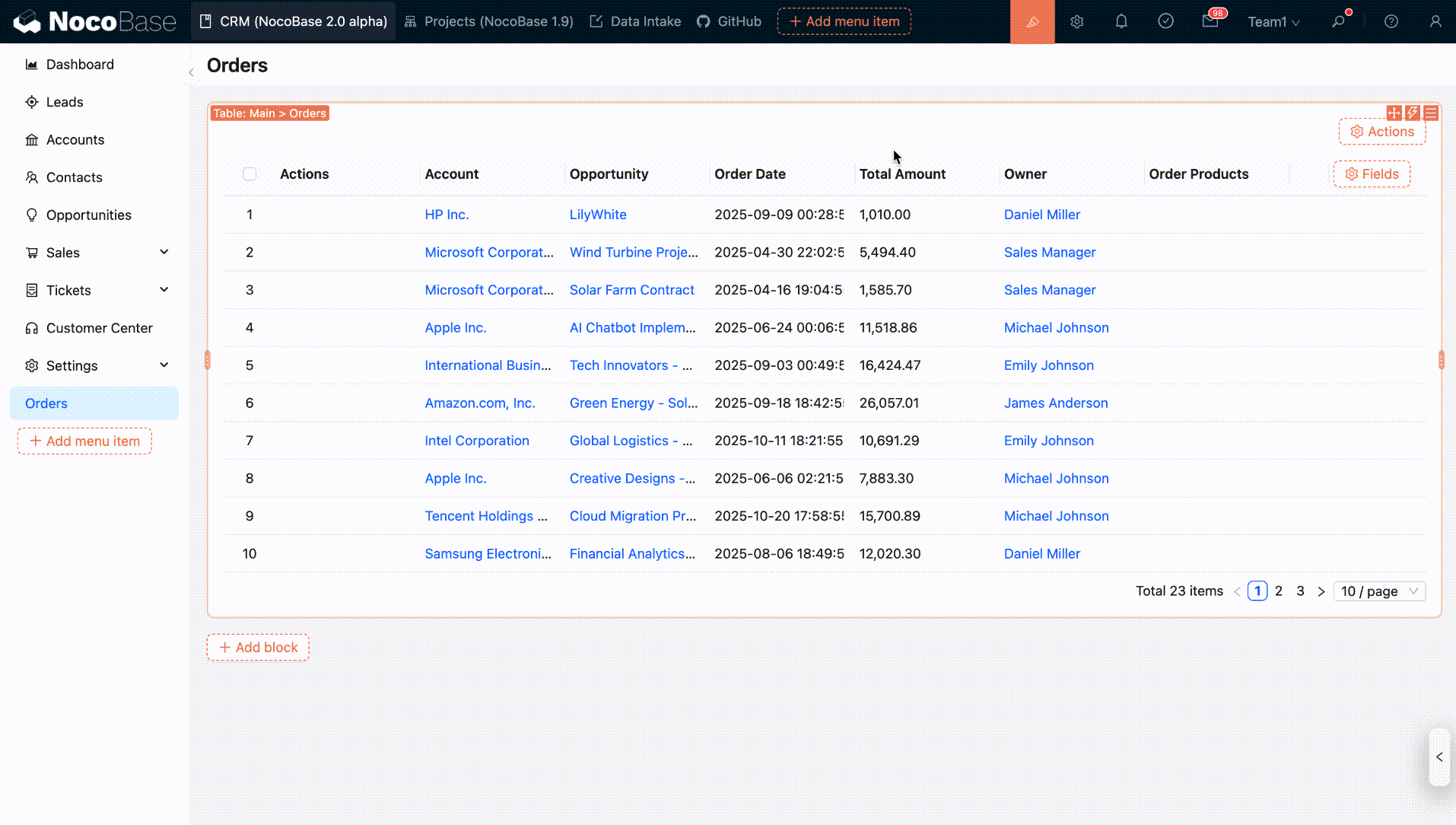
Task: Click the help question mark icon
Action: [x=1391, y=22]
